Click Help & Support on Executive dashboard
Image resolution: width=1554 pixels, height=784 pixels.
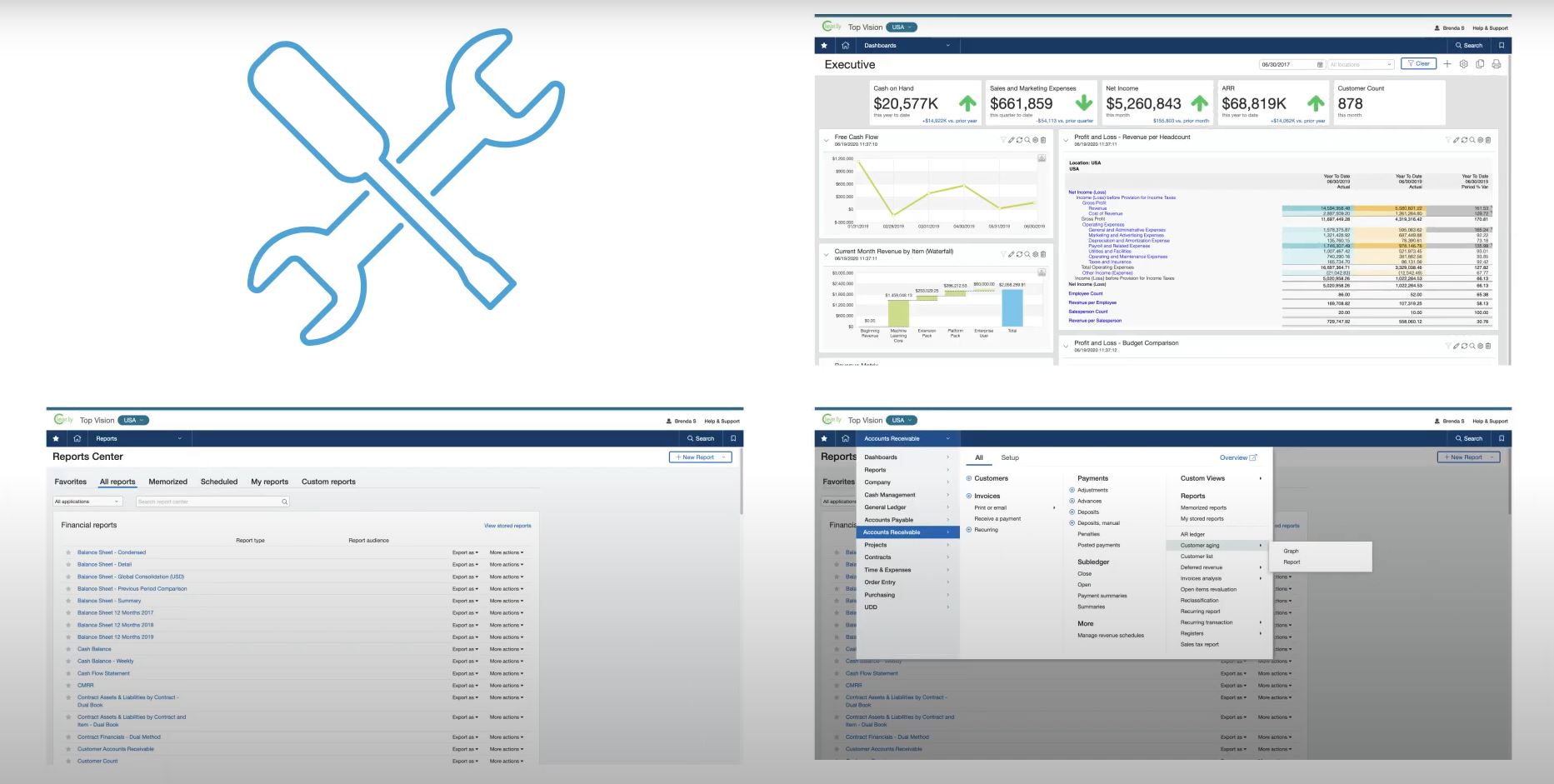click(1491, 28)
